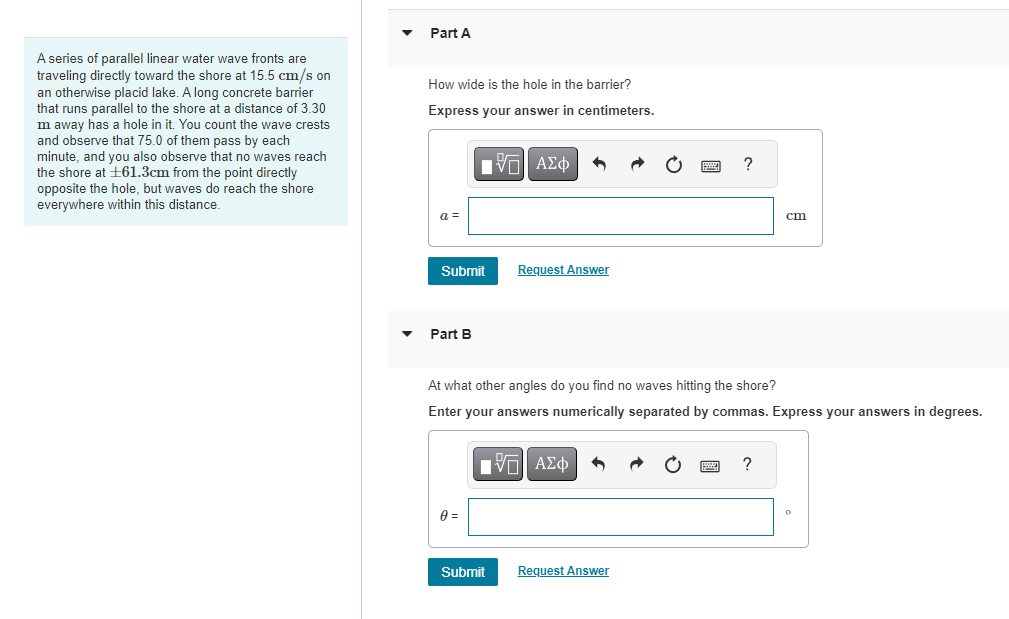
Task: Open Greek symbols ΑΣφ palette in Part A
Action: point(553,164)
